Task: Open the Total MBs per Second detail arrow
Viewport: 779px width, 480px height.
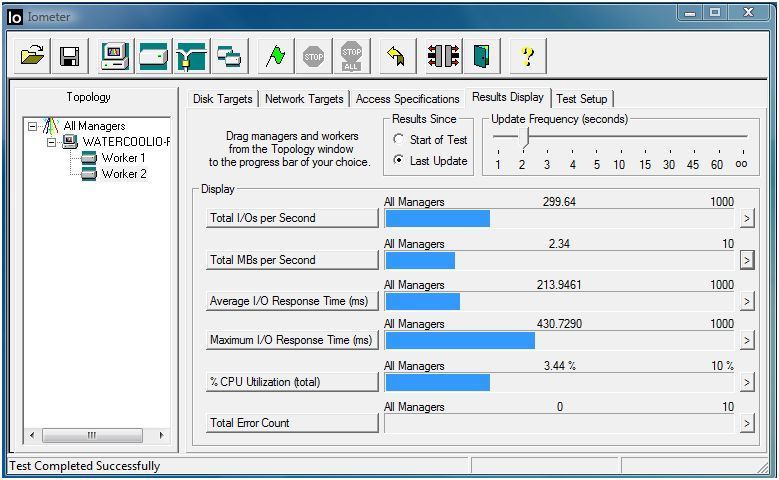Action: [747, 260]
